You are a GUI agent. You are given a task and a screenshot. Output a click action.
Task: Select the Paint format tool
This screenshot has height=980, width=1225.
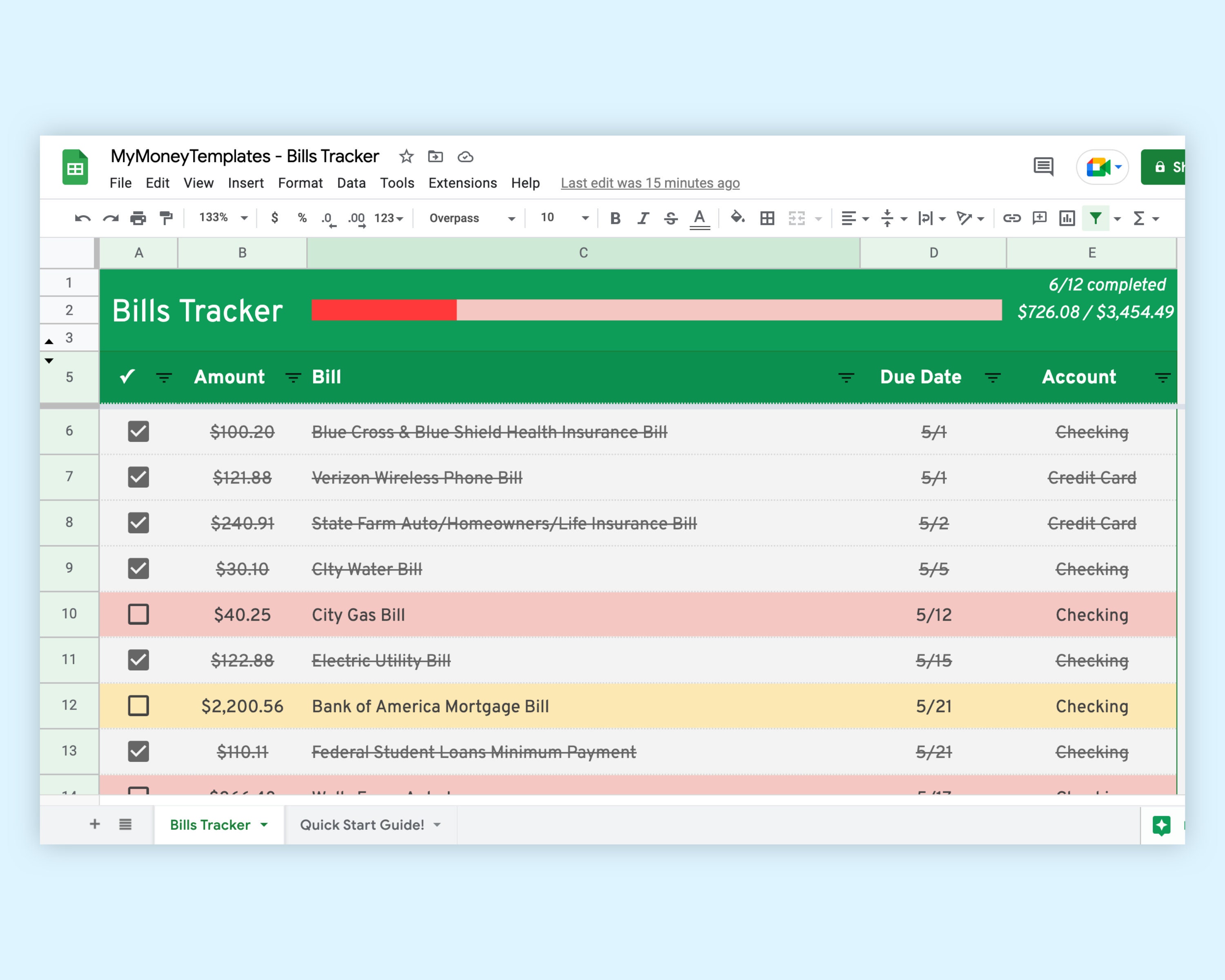coord(167,218)
